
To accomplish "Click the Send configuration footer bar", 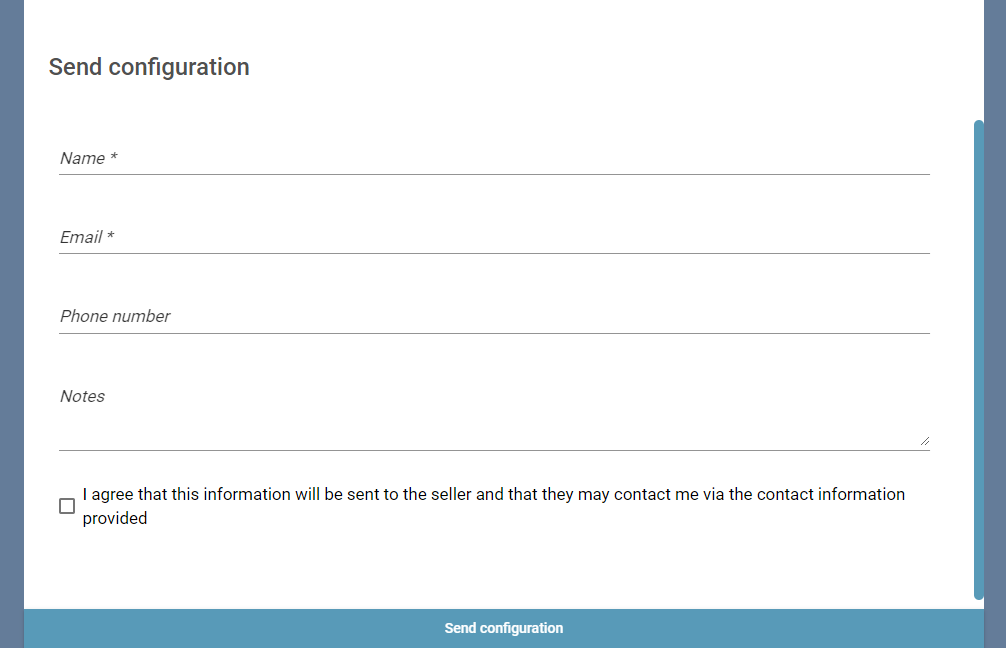I will click(x=503, y=628).
